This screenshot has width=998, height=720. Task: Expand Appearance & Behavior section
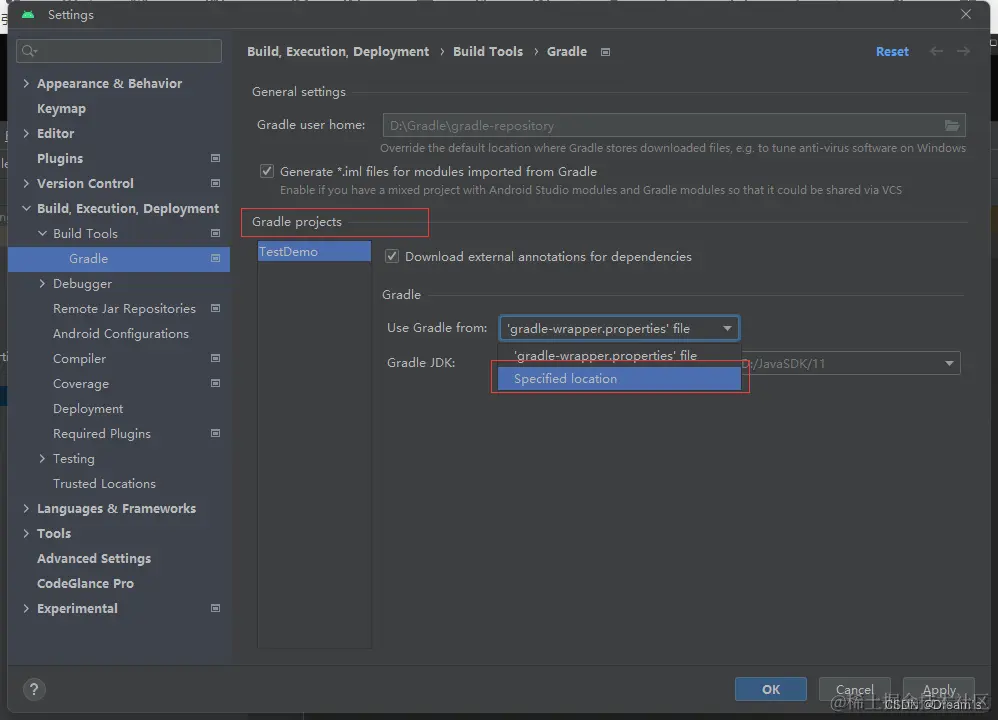point(26,83)
